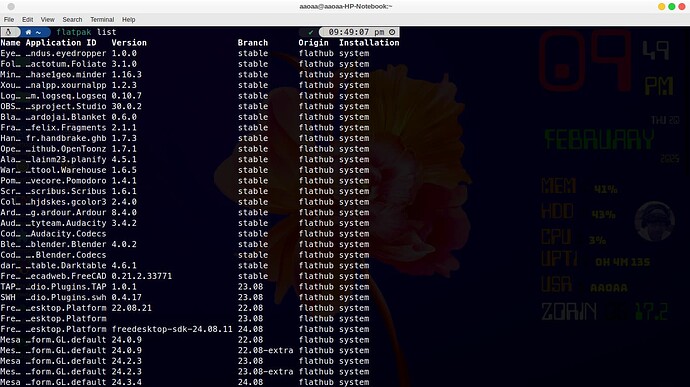Viewport: 690px width, 387px height.
Task: Click version 2.4.0 in the gcolor3 row
Action: pyautogui.click(x=124, y=202)
